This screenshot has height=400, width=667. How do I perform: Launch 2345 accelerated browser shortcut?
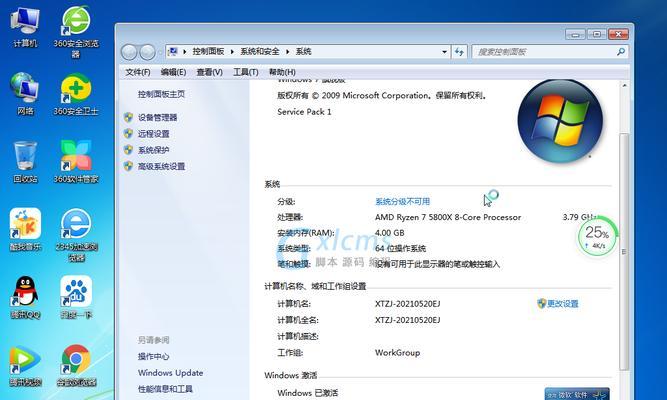coord(76,234)
